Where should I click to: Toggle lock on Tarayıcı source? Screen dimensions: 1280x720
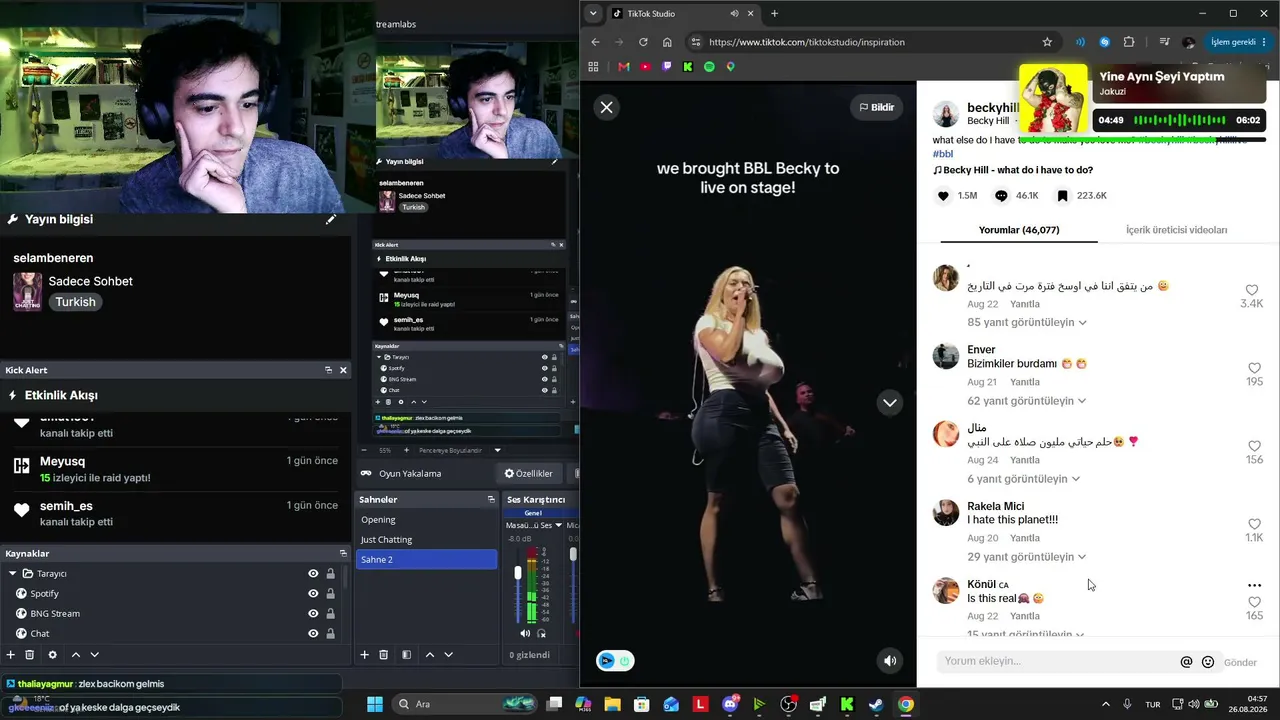(x=331, y=574)
